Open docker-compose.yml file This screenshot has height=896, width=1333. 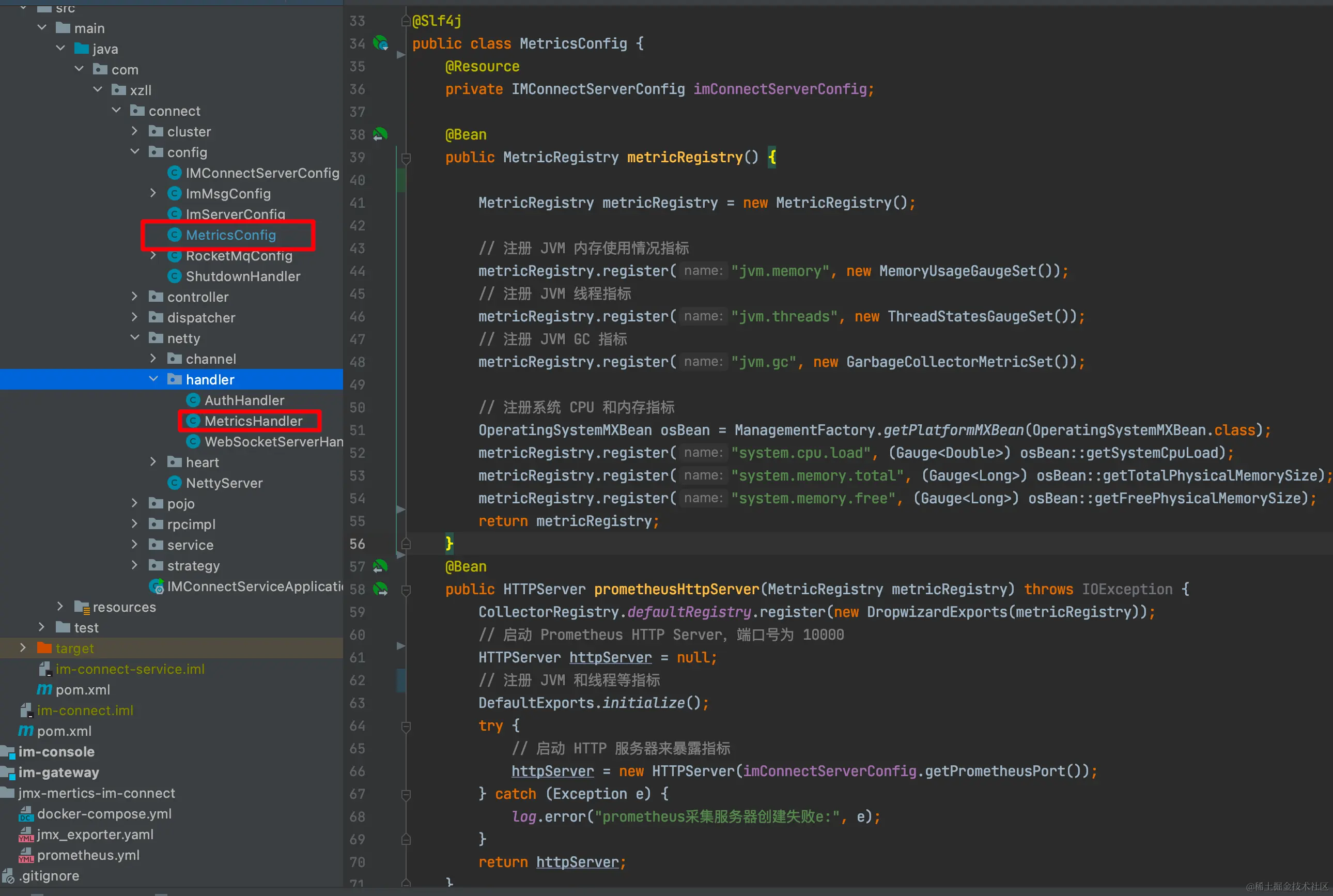pyautogui.click(x=103, y=814)
